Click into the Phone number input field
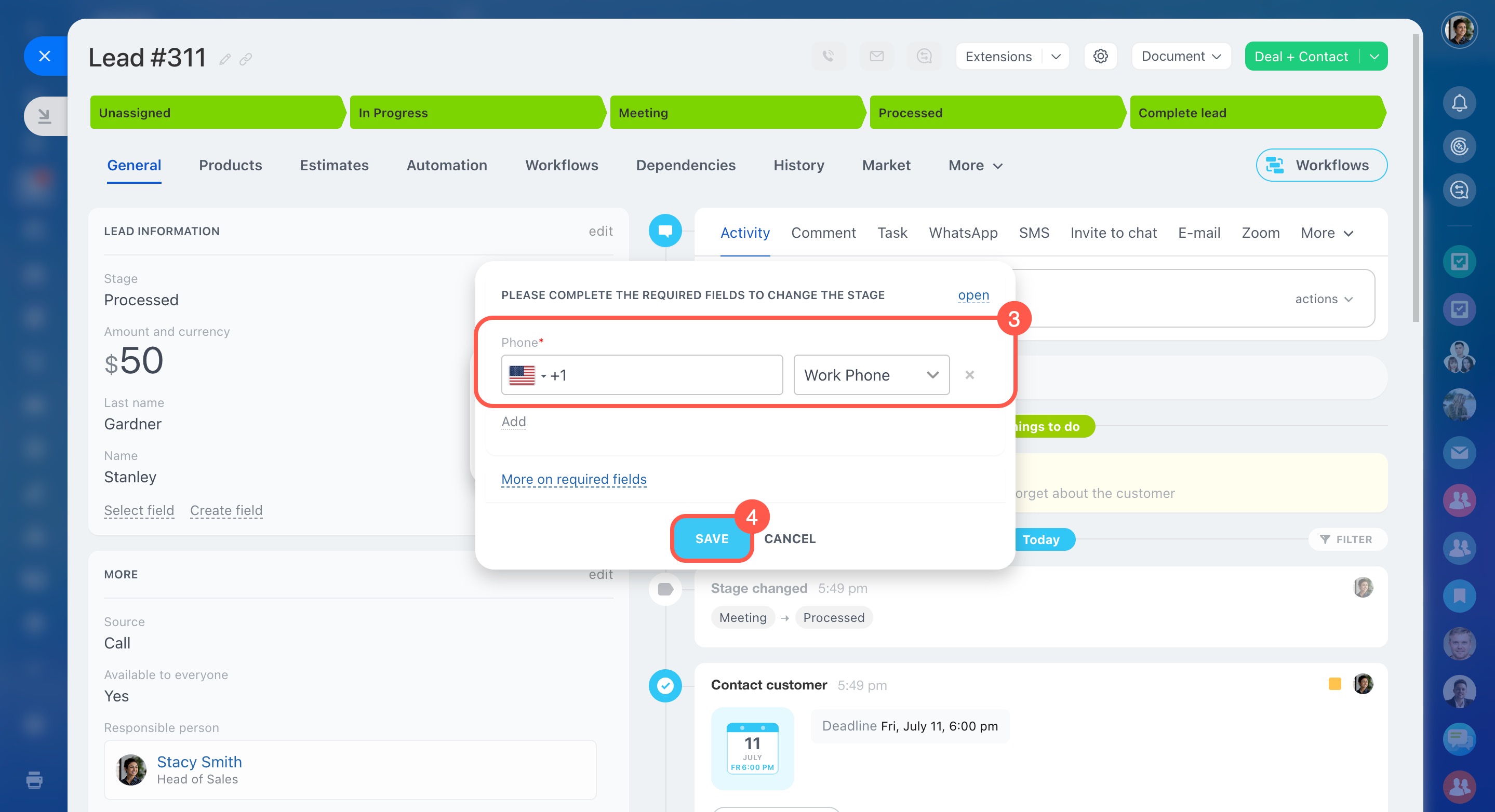 [x=668, y=375]
